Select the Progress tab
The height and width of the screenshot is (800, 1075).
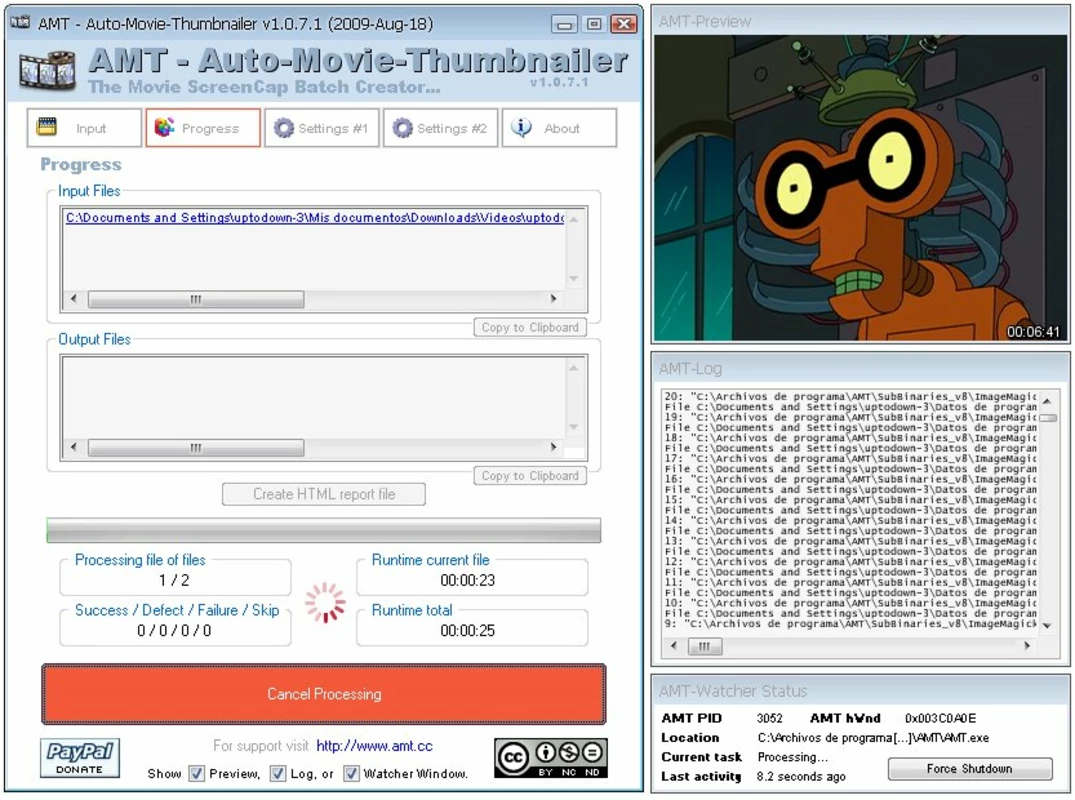tap(203, 128)
